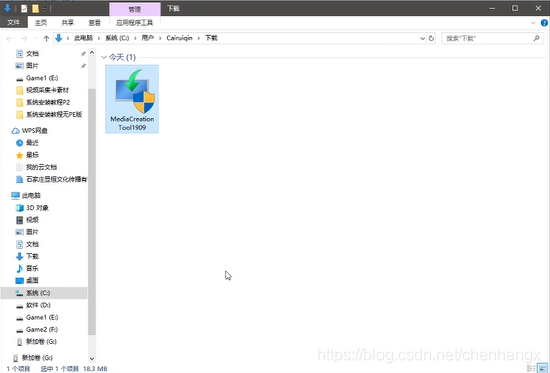Select the 系统 (C:) drive in sidebar
The width and height of the screenshot is (550, 373).
click(44, 293)
